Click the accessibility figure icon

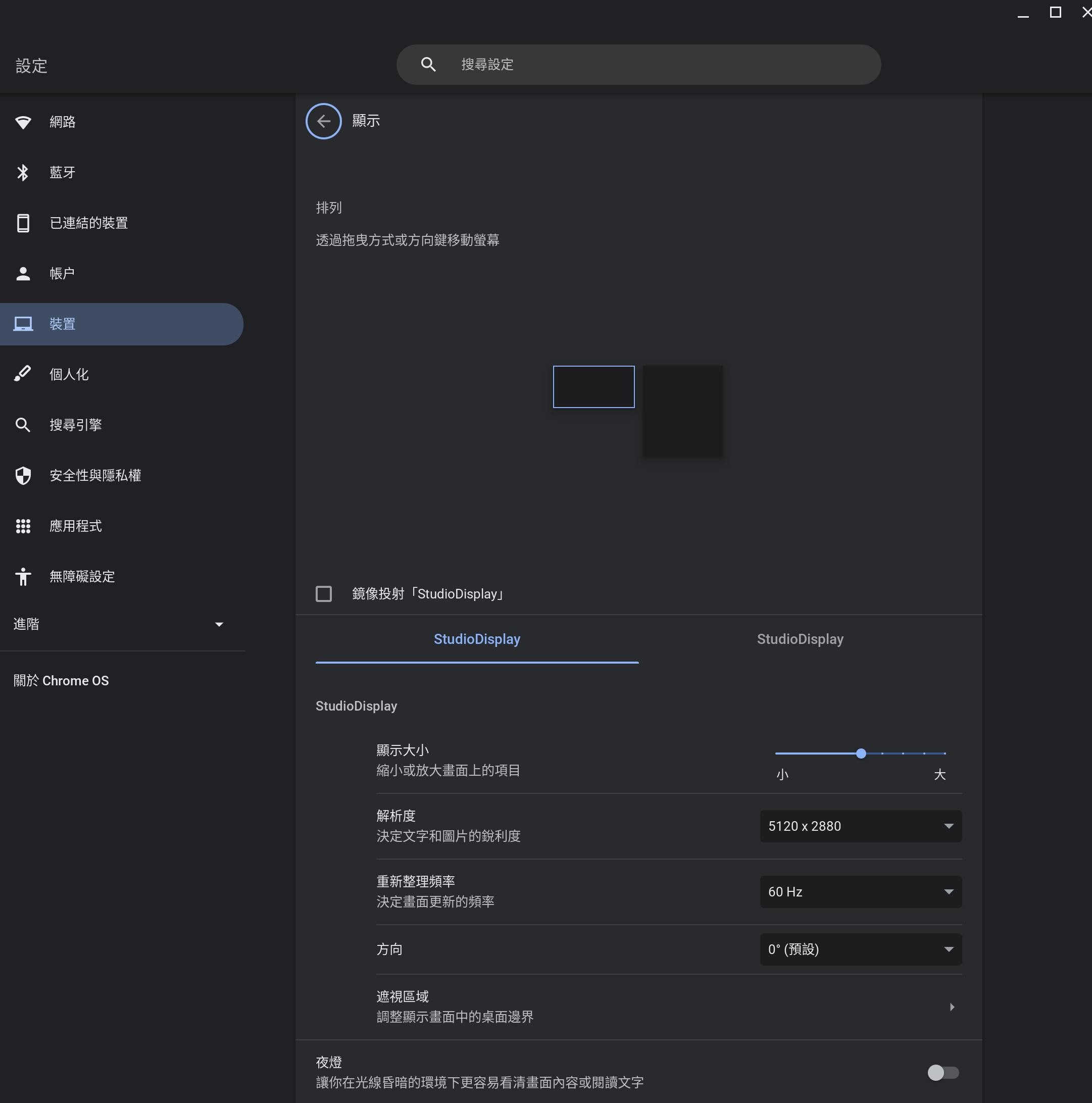tap(23, 577)
